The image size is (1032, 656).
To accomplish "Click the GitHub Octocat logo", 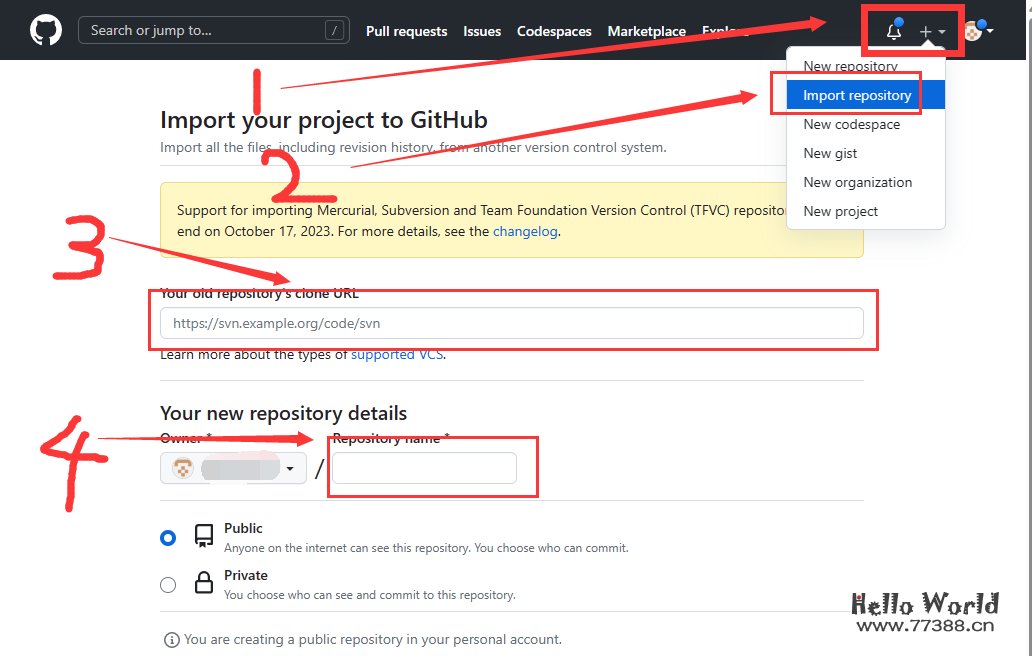I will tap(46, 30).
